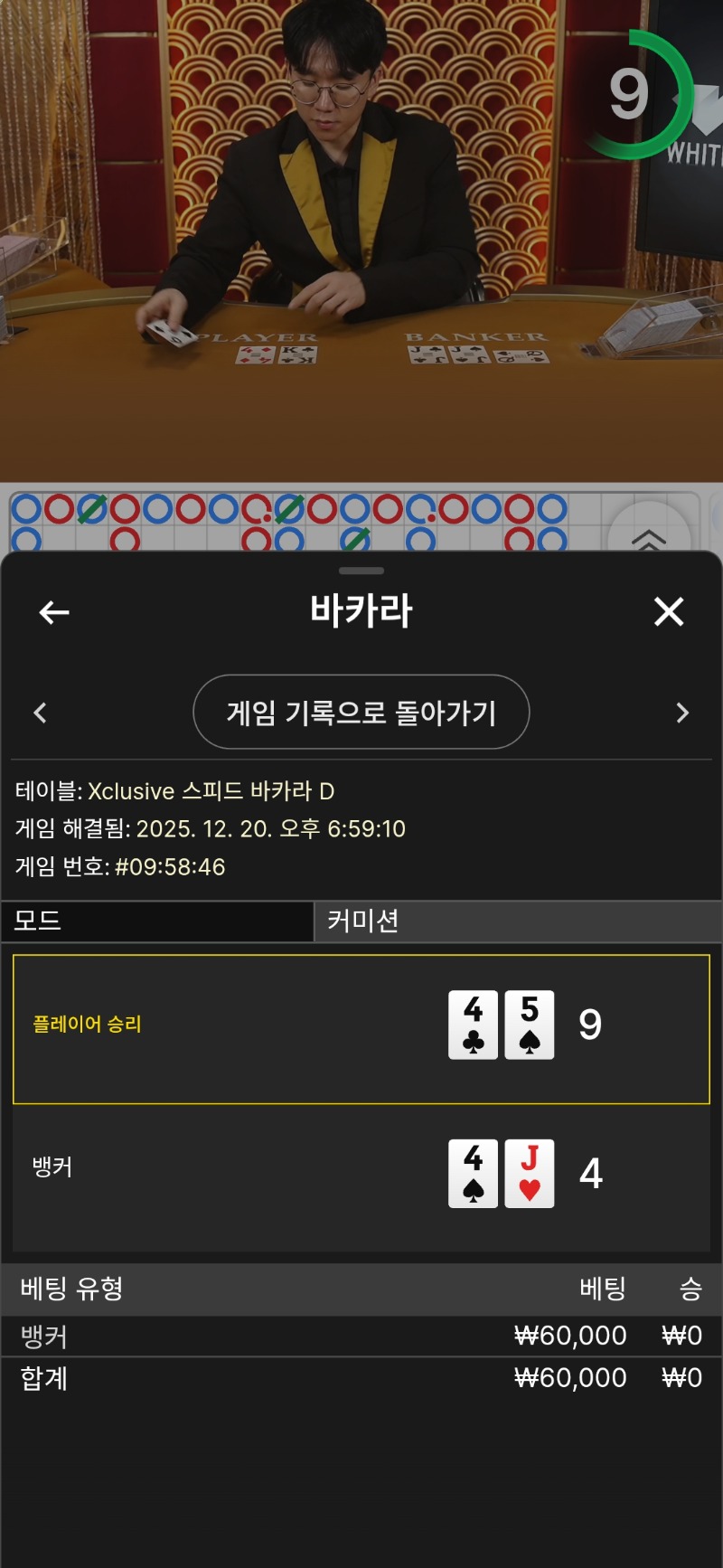Click the 뱅커 hand result row
The width and height of the screenshot is (723, 1568).
point(361,1178)
